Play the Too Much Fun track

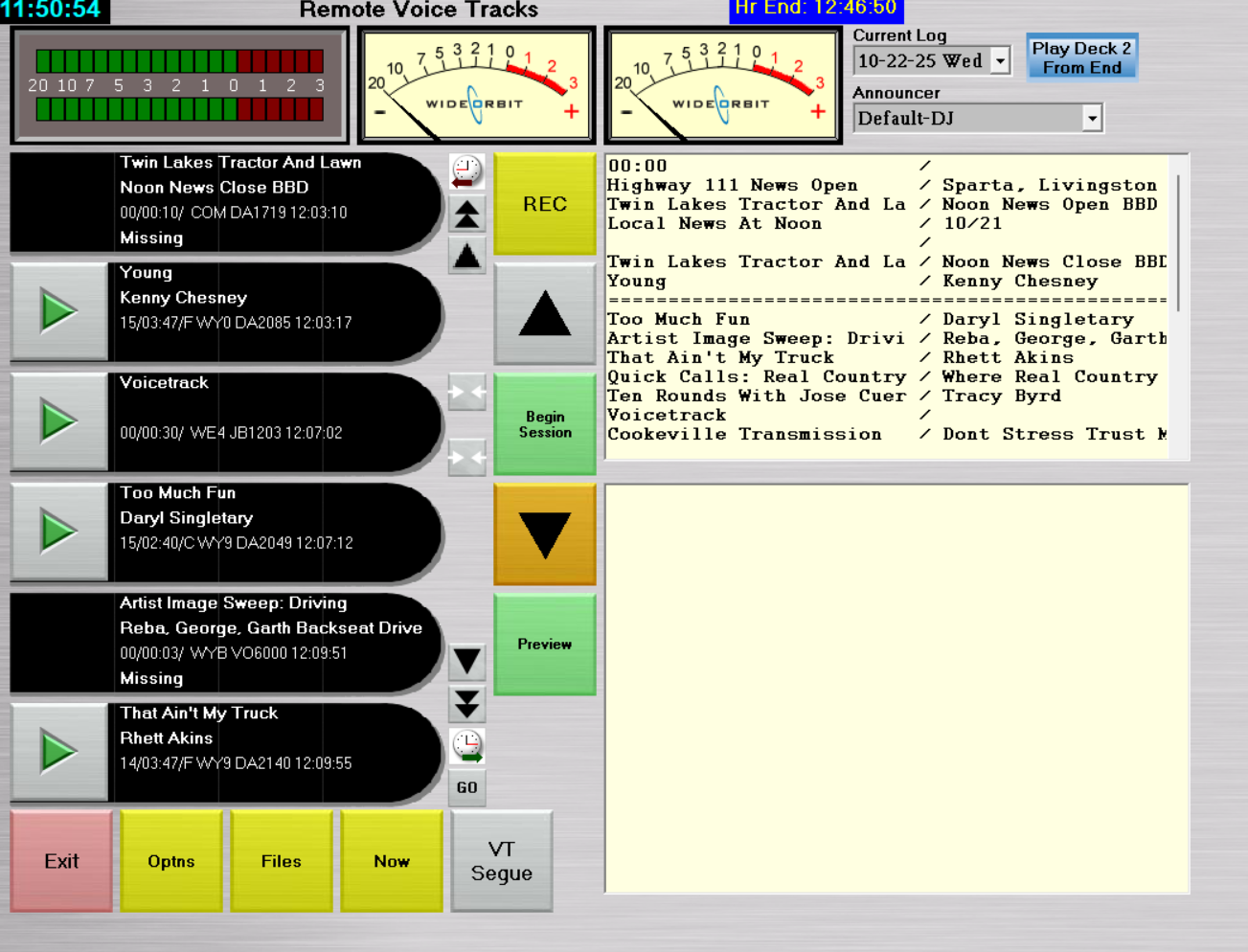click(58, 532)
